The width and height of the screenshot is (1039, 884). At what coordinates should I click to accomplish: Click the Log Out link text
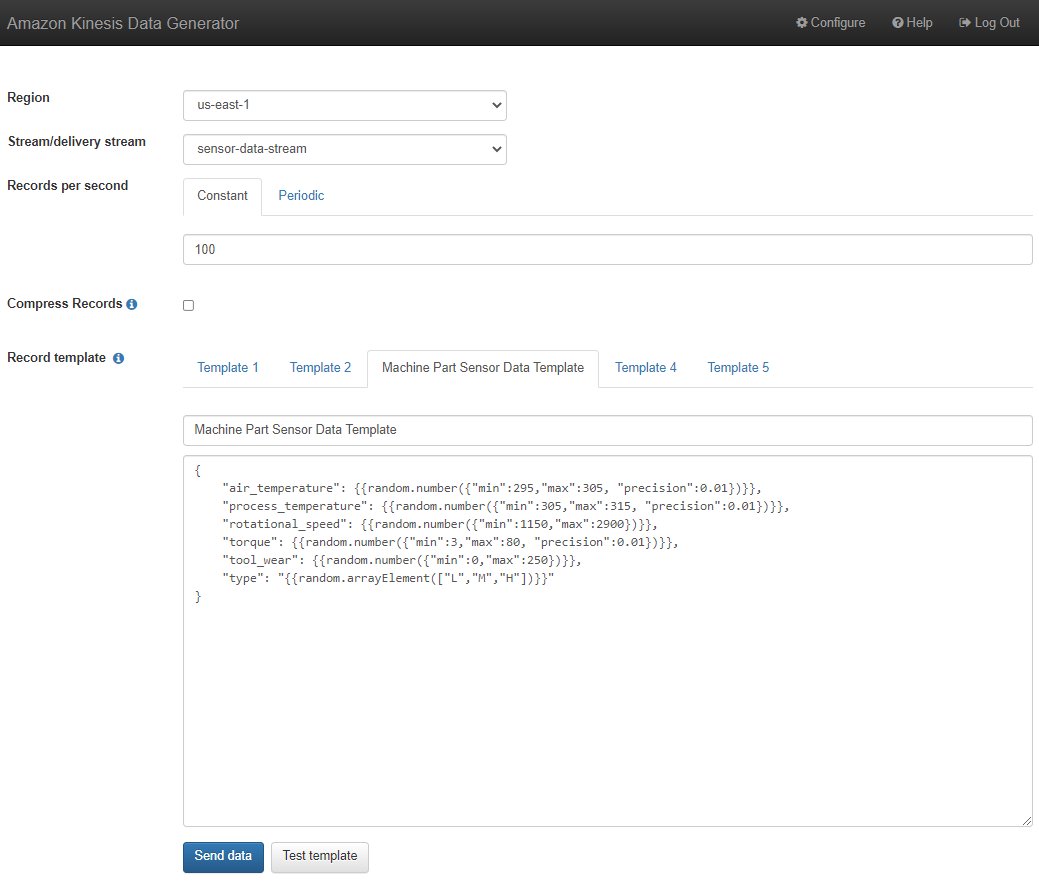997,23
